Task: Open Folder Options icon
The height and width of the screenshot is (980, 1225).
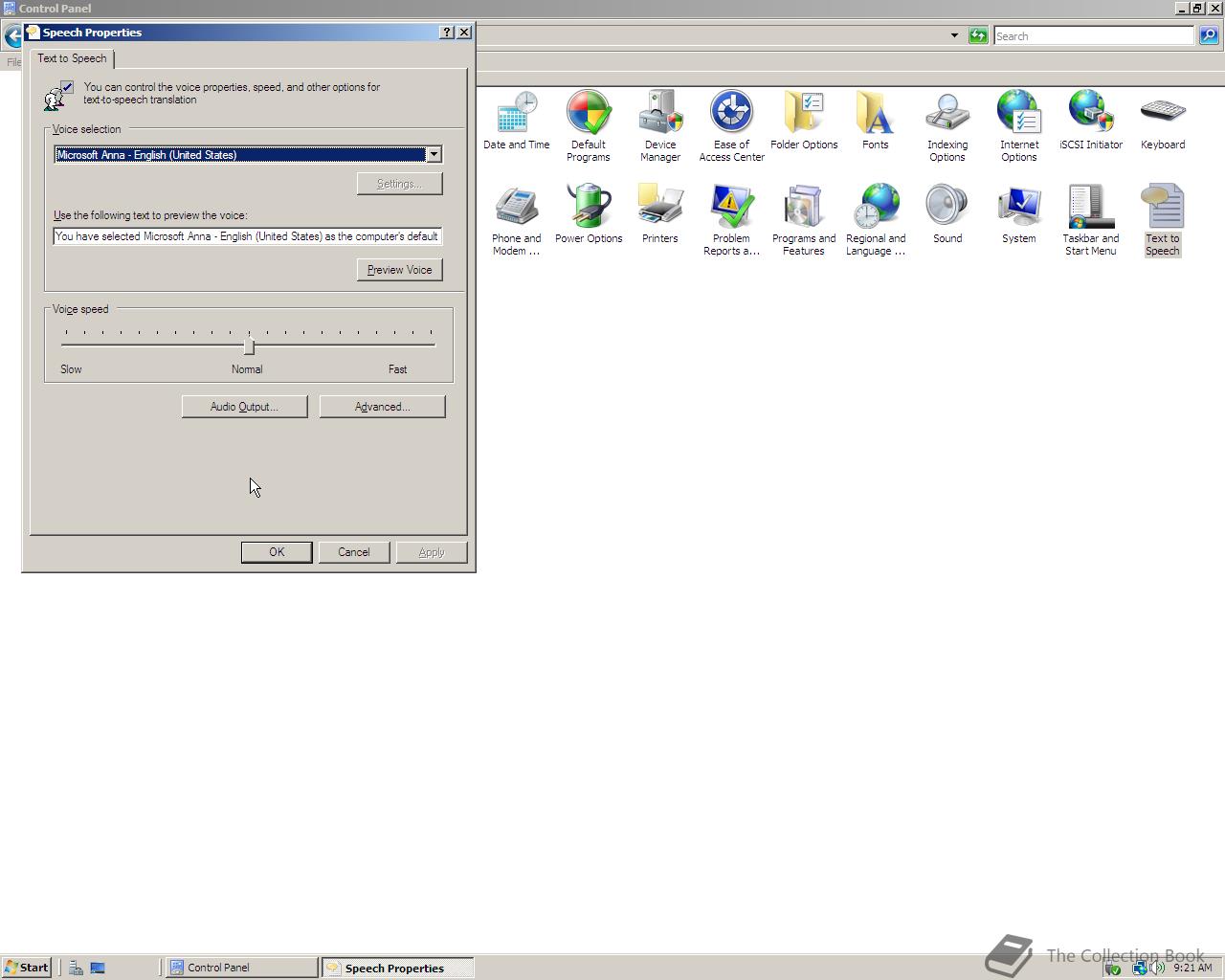Action: pos(804,121)
